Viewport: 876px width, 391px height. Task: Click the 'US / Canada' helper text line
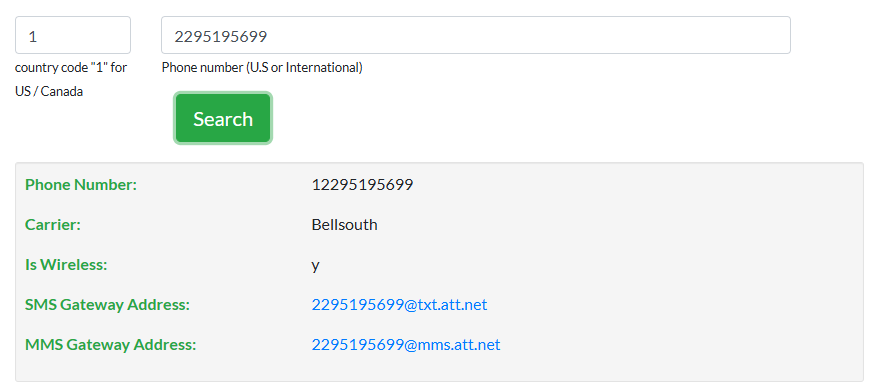click(49, 92)
